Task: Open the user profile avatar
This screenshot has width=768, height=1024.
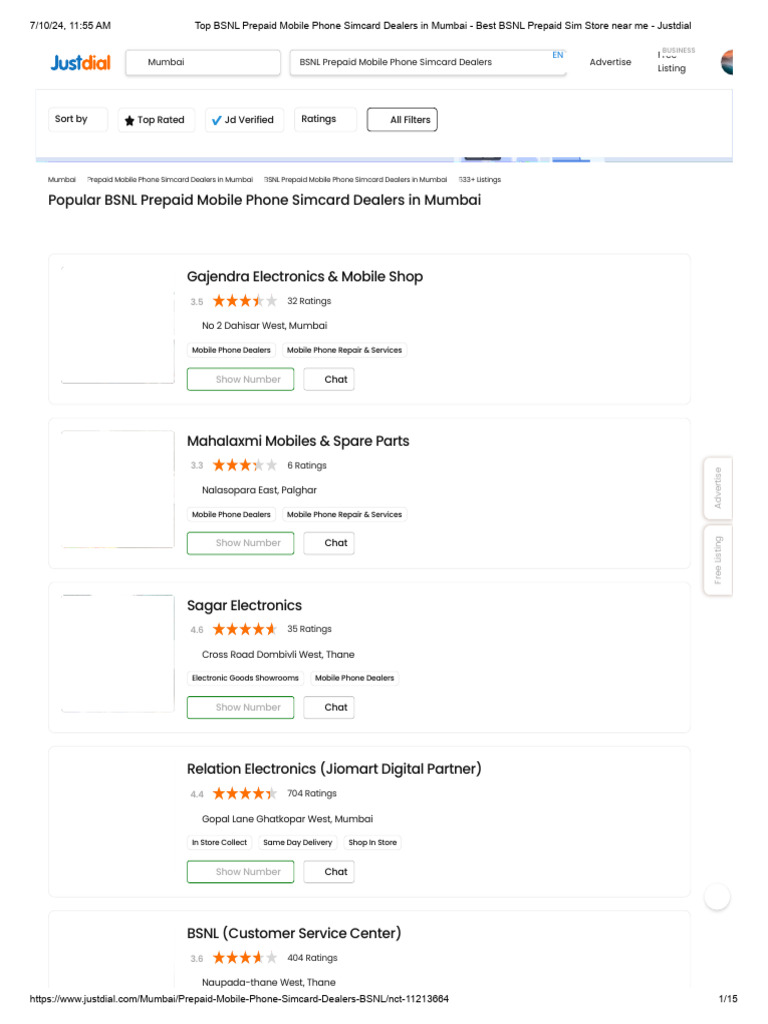Action: click(726, 62)
